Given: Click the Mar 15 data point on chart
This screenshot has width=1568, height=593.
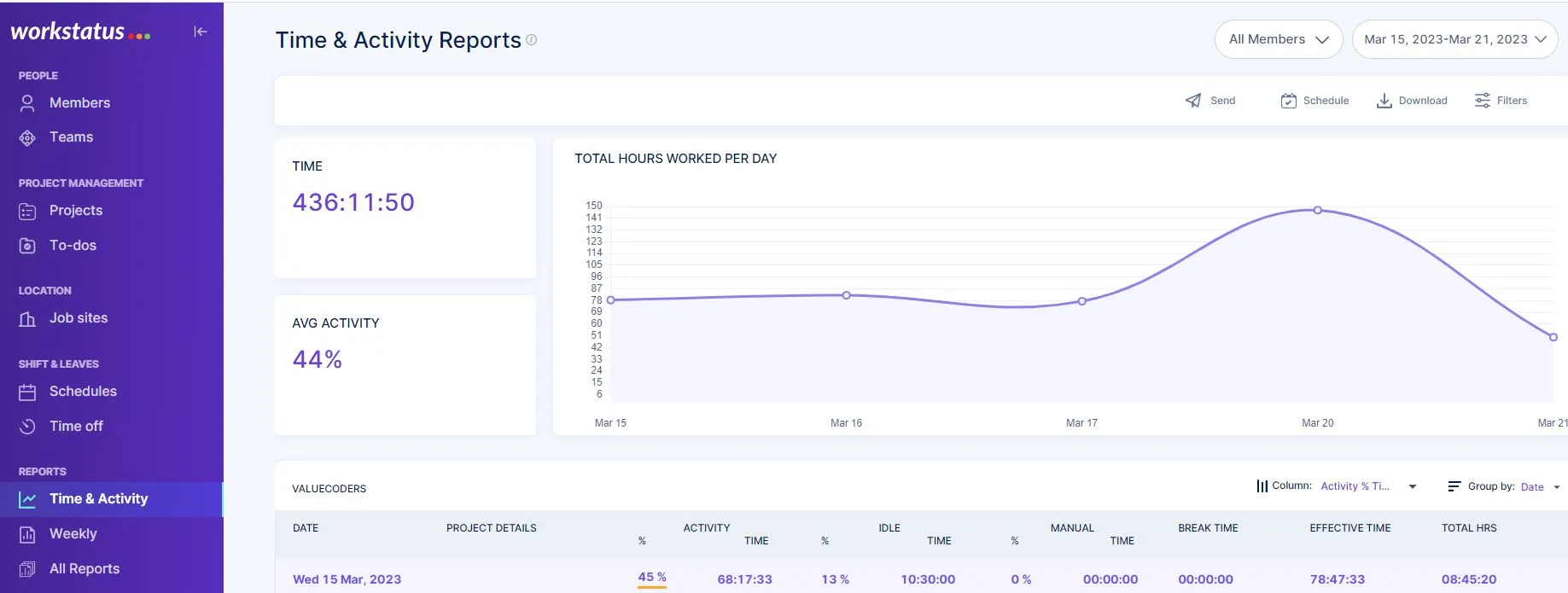Looking at the screenshot, I should 610,300.
